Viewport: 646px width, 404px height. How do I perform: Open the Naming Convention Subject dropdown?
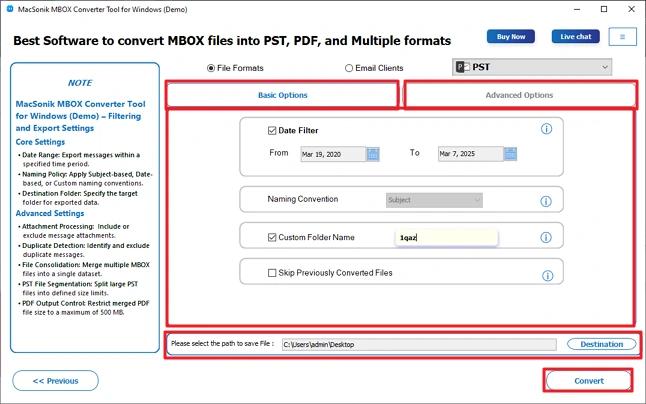434,200
